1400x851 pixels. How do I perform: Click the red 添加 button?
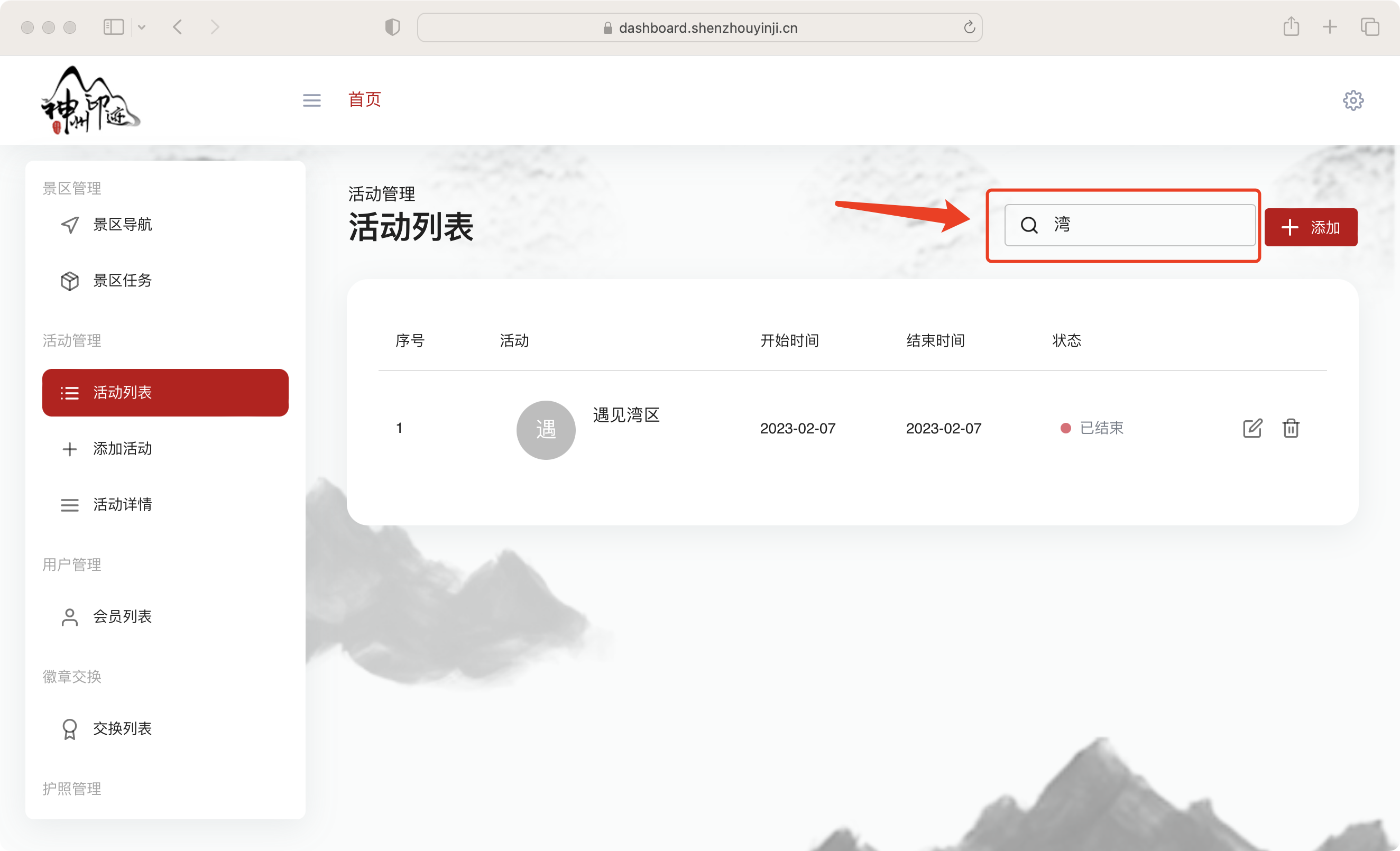[x=1311, y=227]
